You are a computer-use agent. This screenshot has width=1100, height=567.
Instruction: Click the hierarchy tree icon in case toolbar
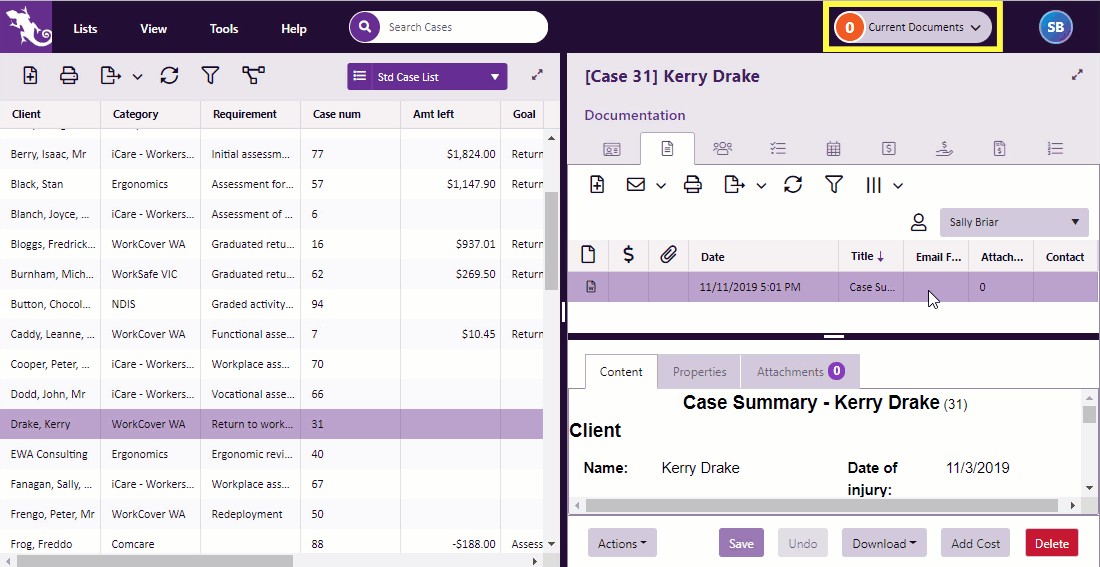point(253,76)
